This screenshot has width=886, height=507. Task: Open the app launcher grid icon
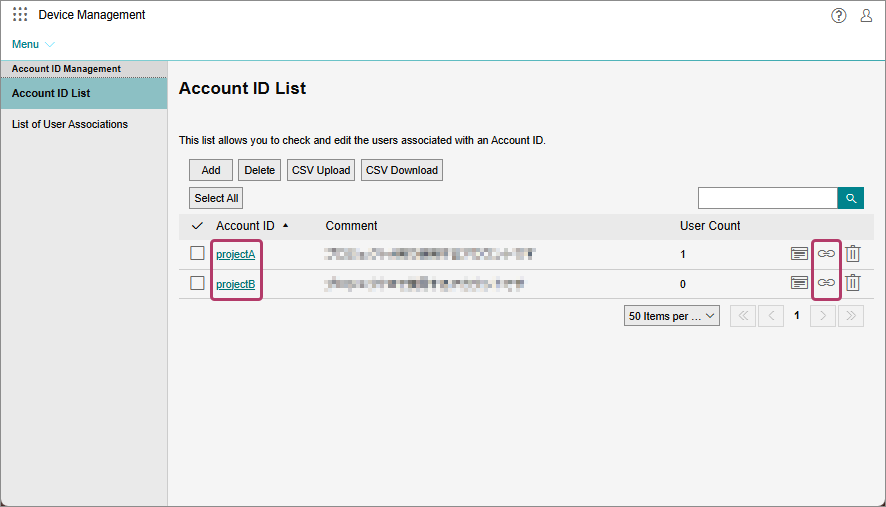(x=20, y=15)
